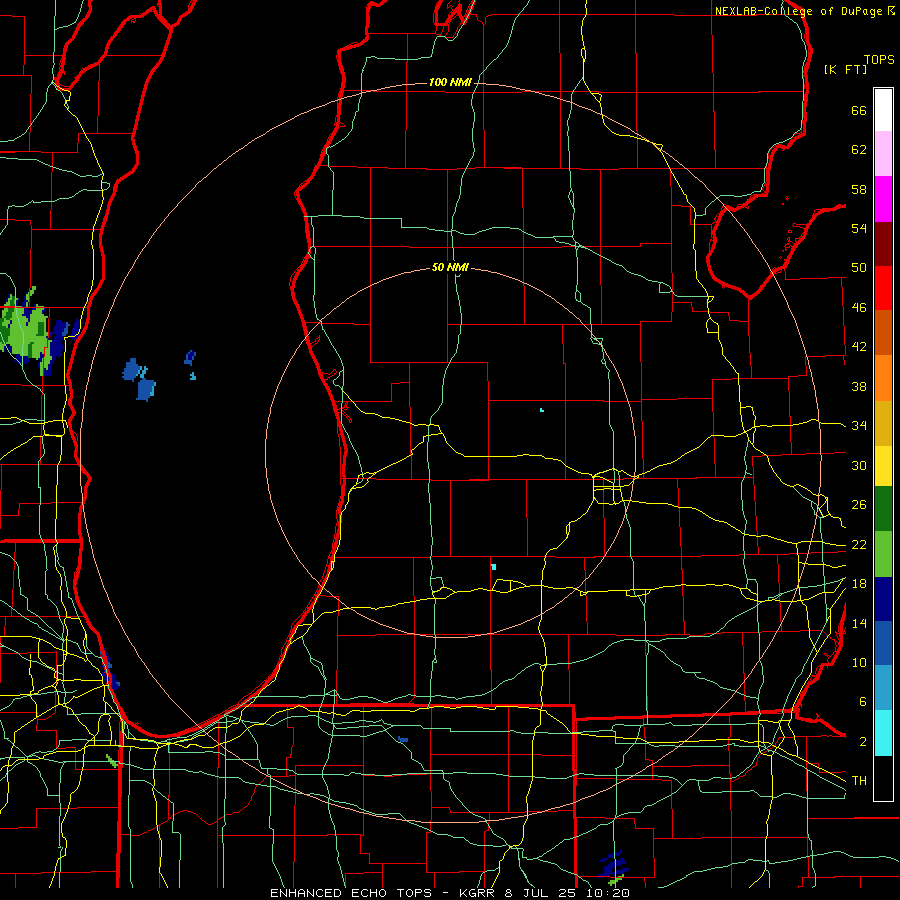Click the magenta 58 kft legend swatch
Image resolution: width=900 pixels, height=900 pixels.
883,199
